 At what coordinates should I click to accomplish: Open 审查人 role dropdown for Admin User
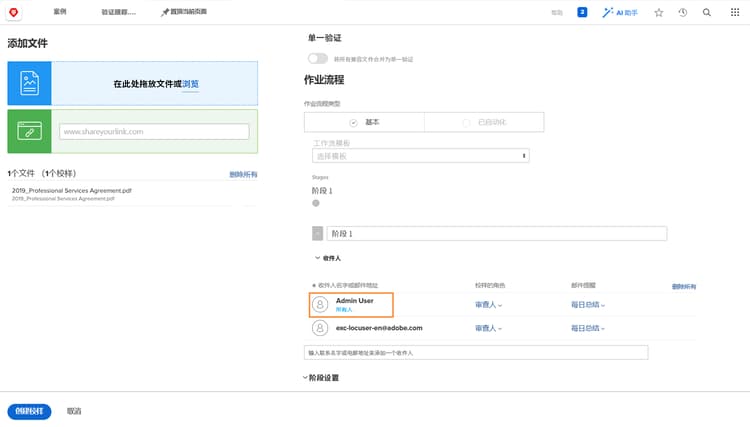click(x=488, y=305)
